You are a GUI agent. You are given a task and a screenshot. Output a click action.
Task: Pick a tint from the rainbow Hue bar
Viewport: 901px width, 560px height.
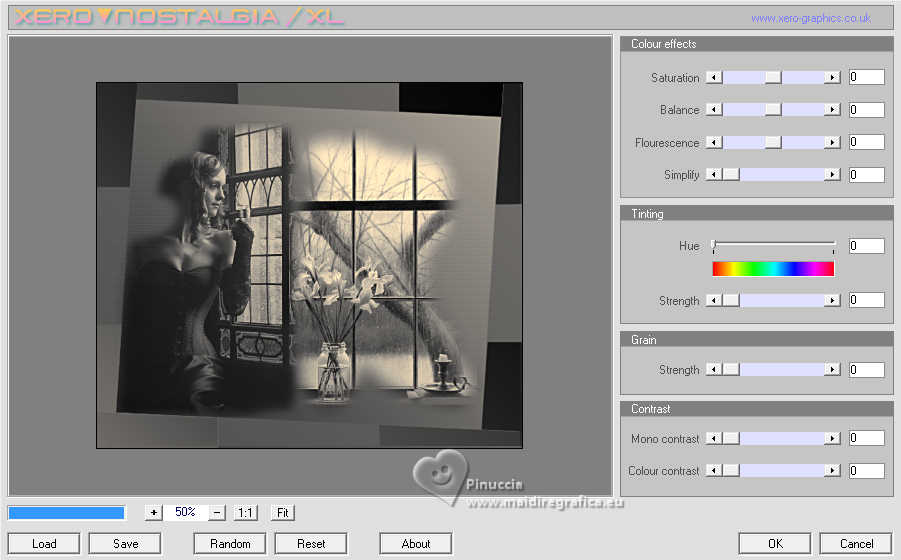[773, 269]
